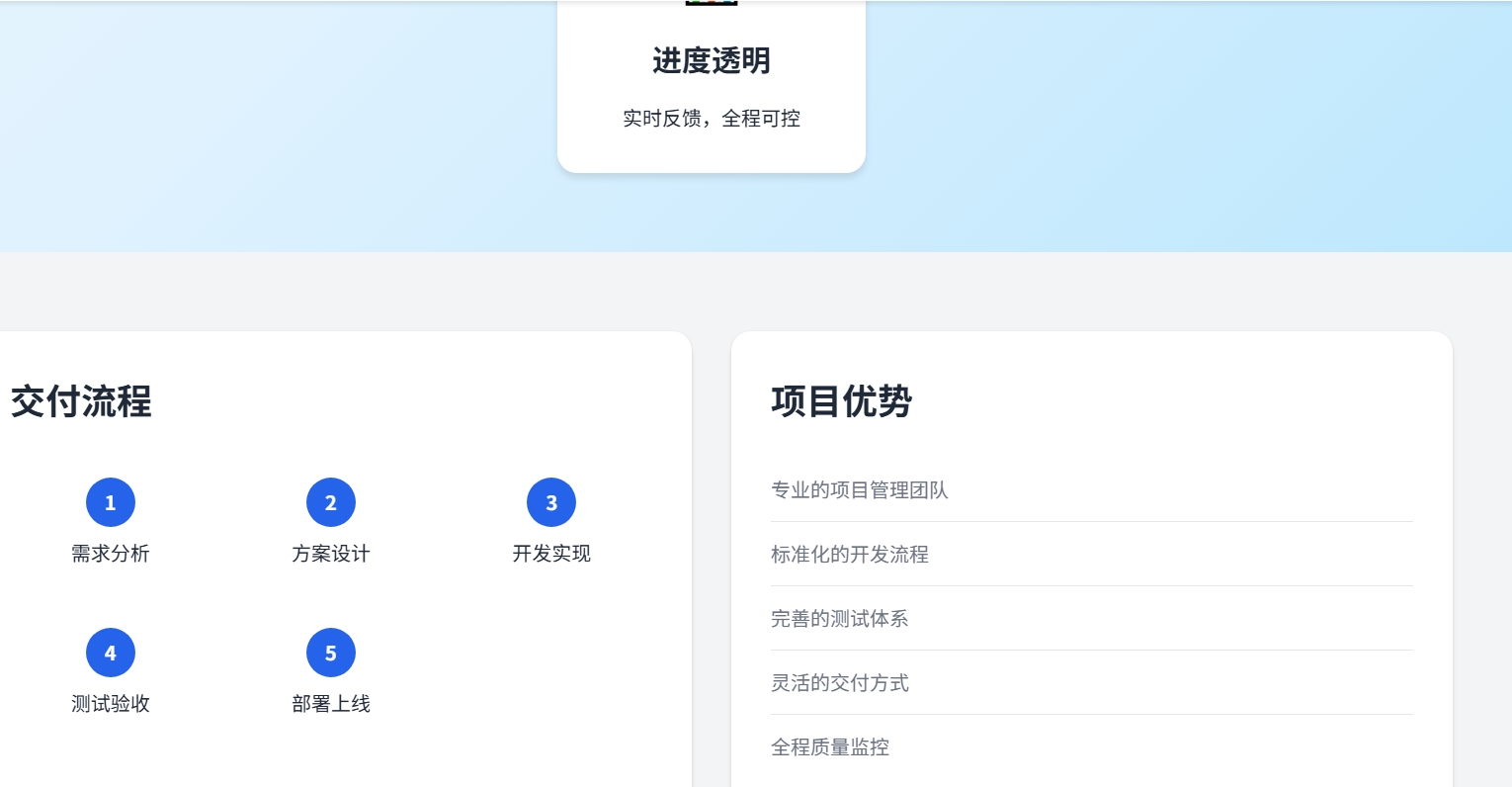The height and width of the screenshot is (787, 1512).
Task: Click the step 1 circle icon
Action: [111, 502]
